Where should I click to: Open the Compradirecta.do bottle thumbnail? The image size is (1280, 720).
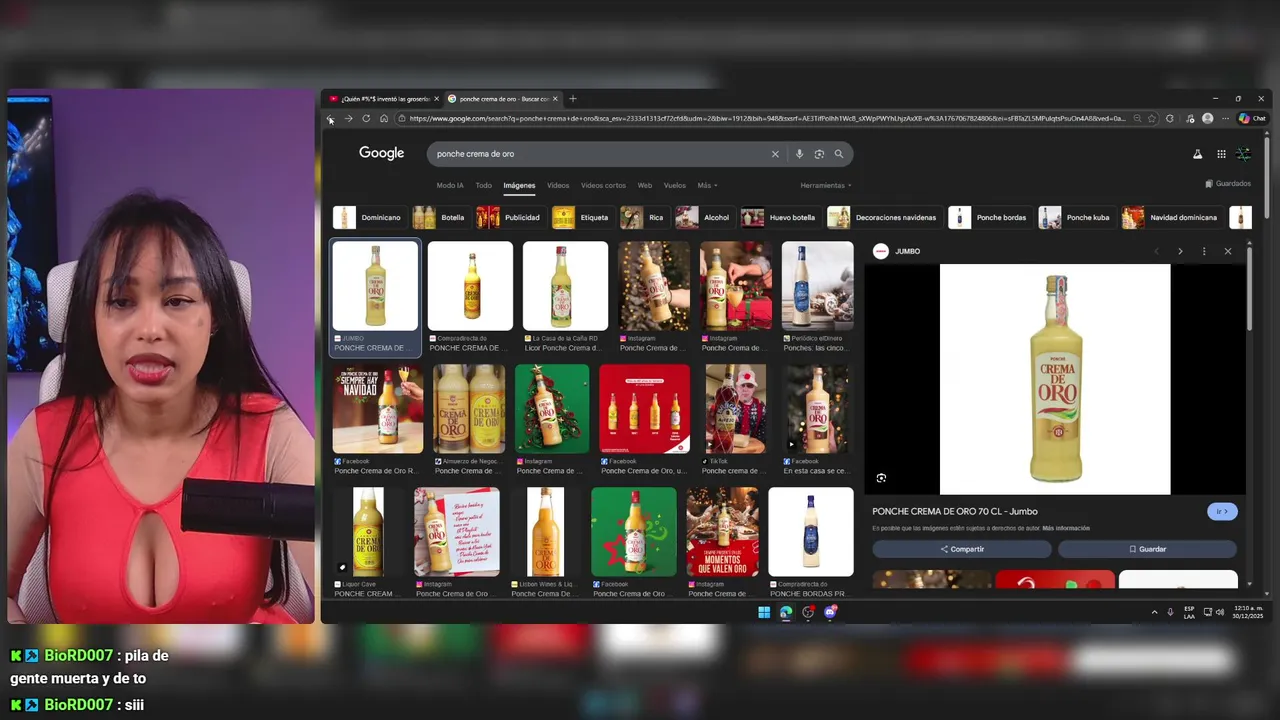(470, 286)
